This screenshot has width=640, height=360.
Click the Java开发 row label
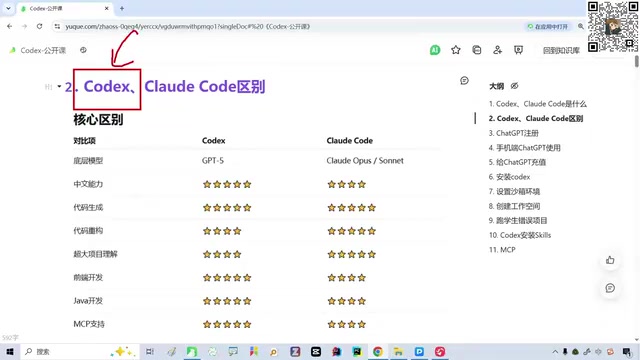(x=88, y=301)
